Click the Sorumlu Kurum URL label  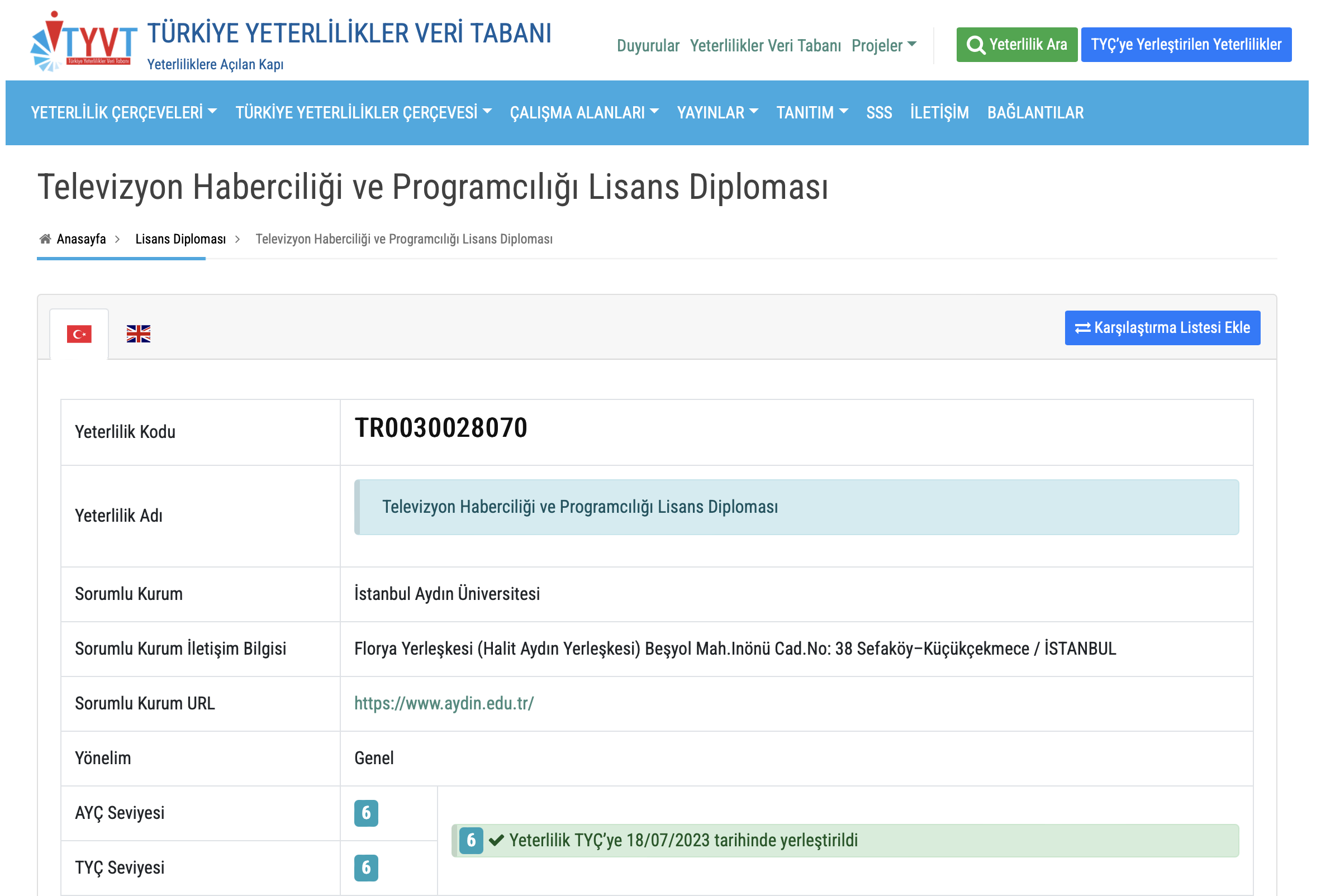[145, 704]
